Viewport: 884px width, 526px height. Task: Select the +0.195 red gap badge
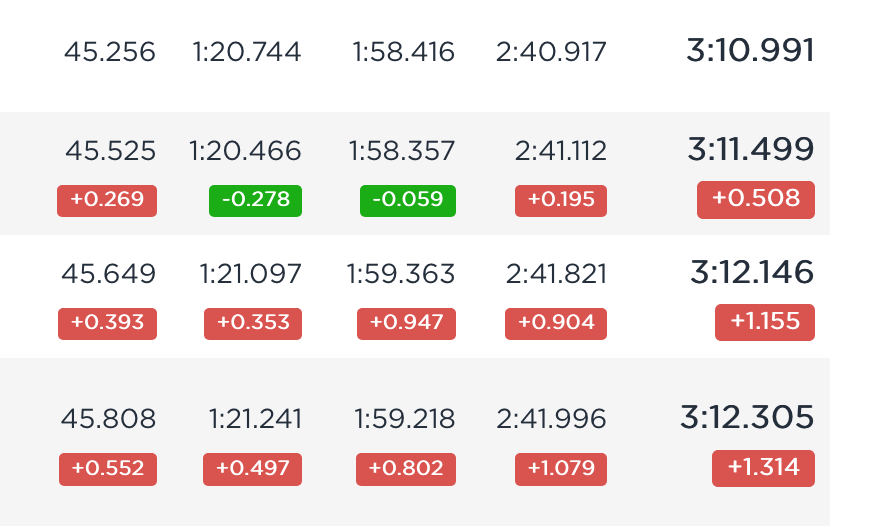[561, 201]
